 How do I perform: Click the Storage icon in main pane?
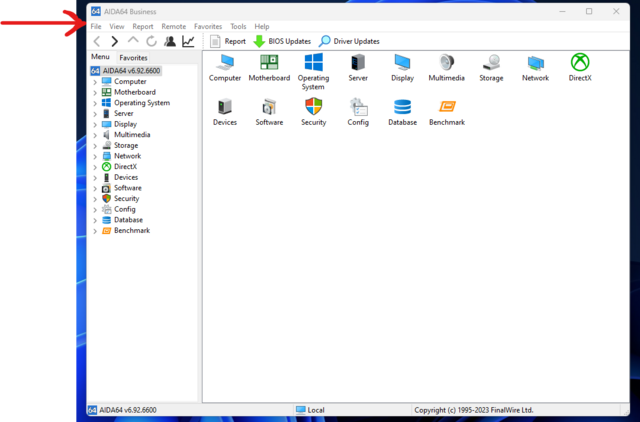(491, 64)
